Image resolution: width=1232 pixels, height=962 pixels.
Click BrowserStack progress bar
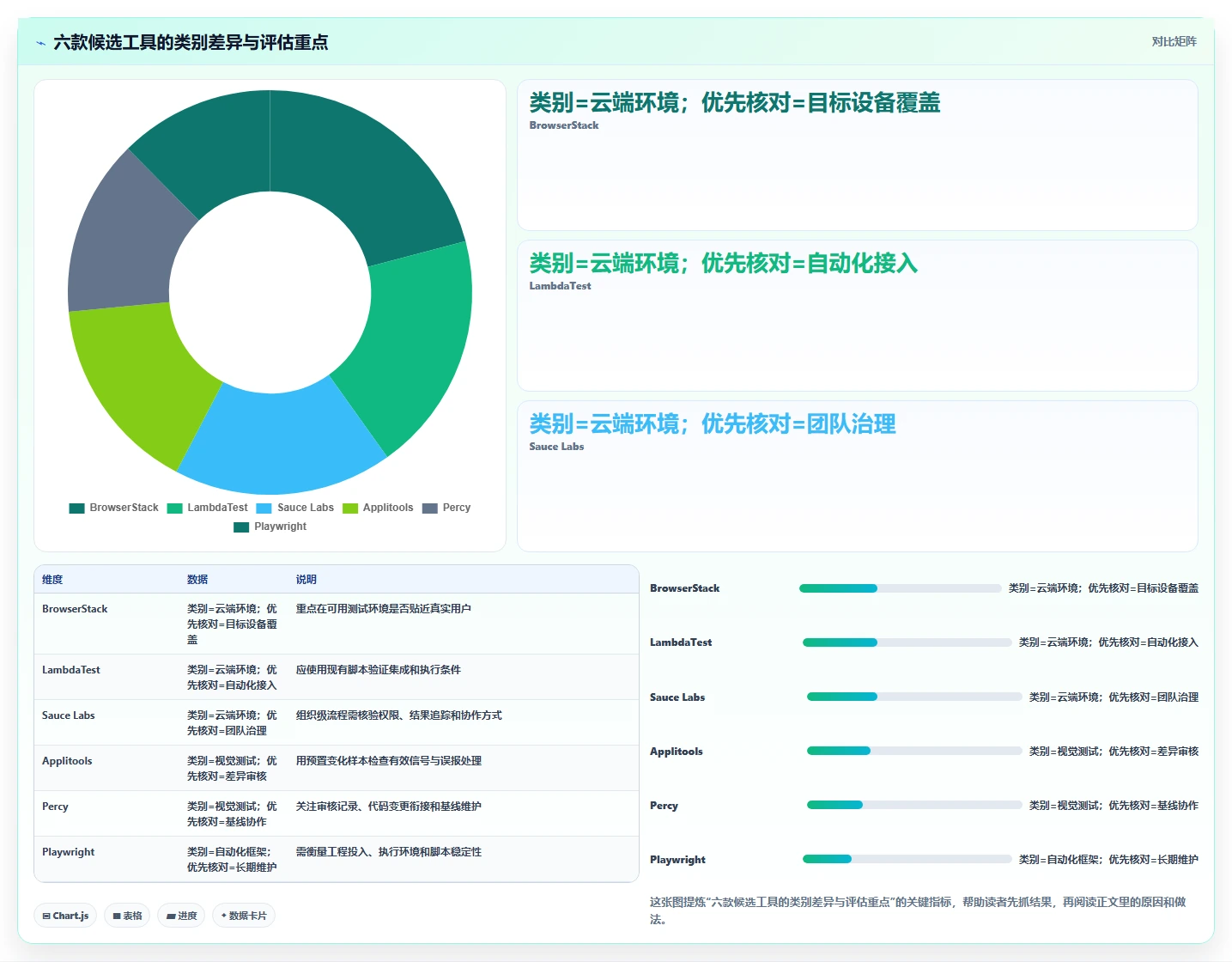coord(900,588)
